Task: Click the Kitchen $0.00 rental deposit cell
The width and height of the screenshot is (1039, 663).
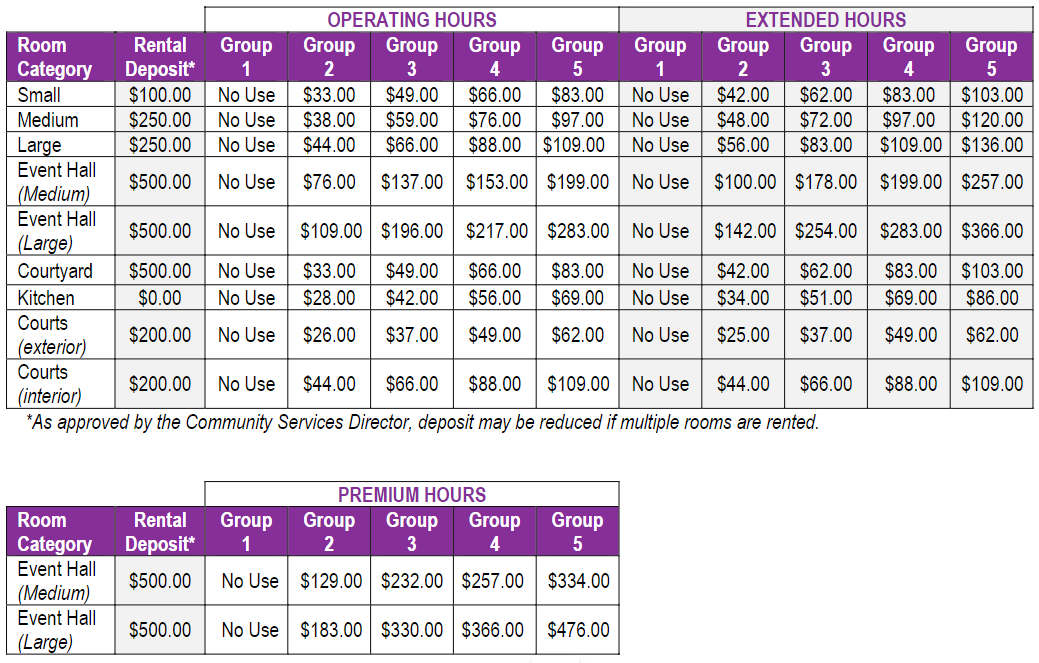Action: tap(160, 298)
